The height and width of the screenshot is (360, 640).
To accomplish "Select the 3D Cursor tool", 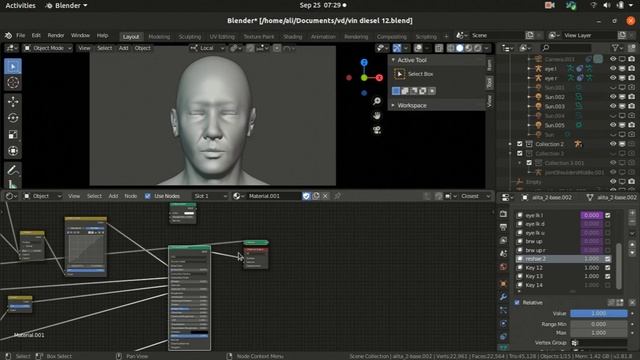I will 13,82.
